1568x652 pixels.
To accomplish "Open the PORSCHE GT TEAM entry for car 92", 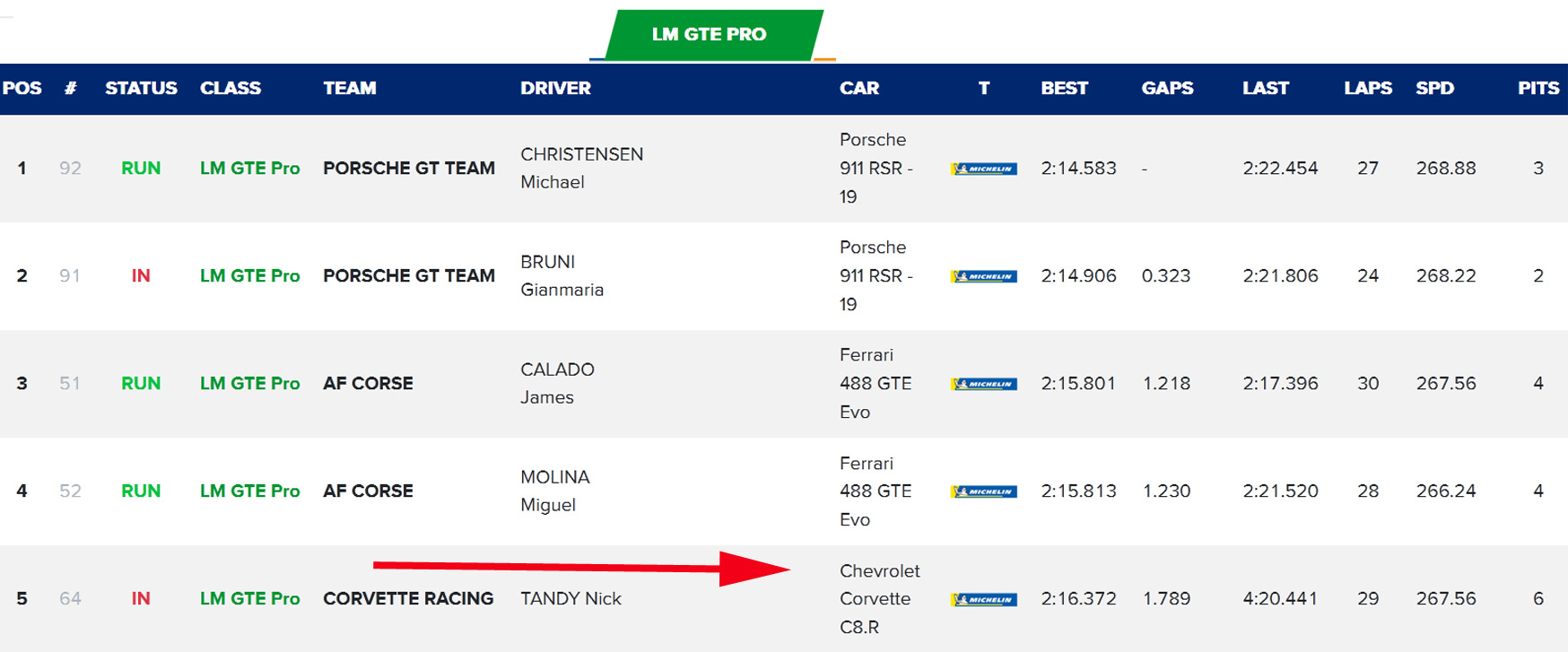I will (408, 169).
